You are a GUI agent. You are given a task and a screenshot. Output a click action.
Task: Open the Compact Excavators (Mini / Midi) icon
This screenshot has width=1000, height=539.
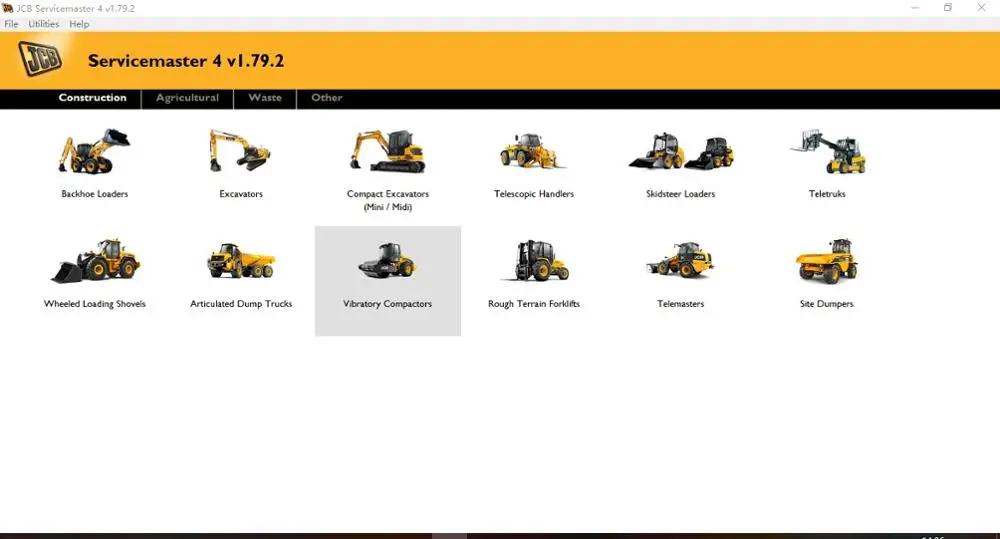pos(388,151)
